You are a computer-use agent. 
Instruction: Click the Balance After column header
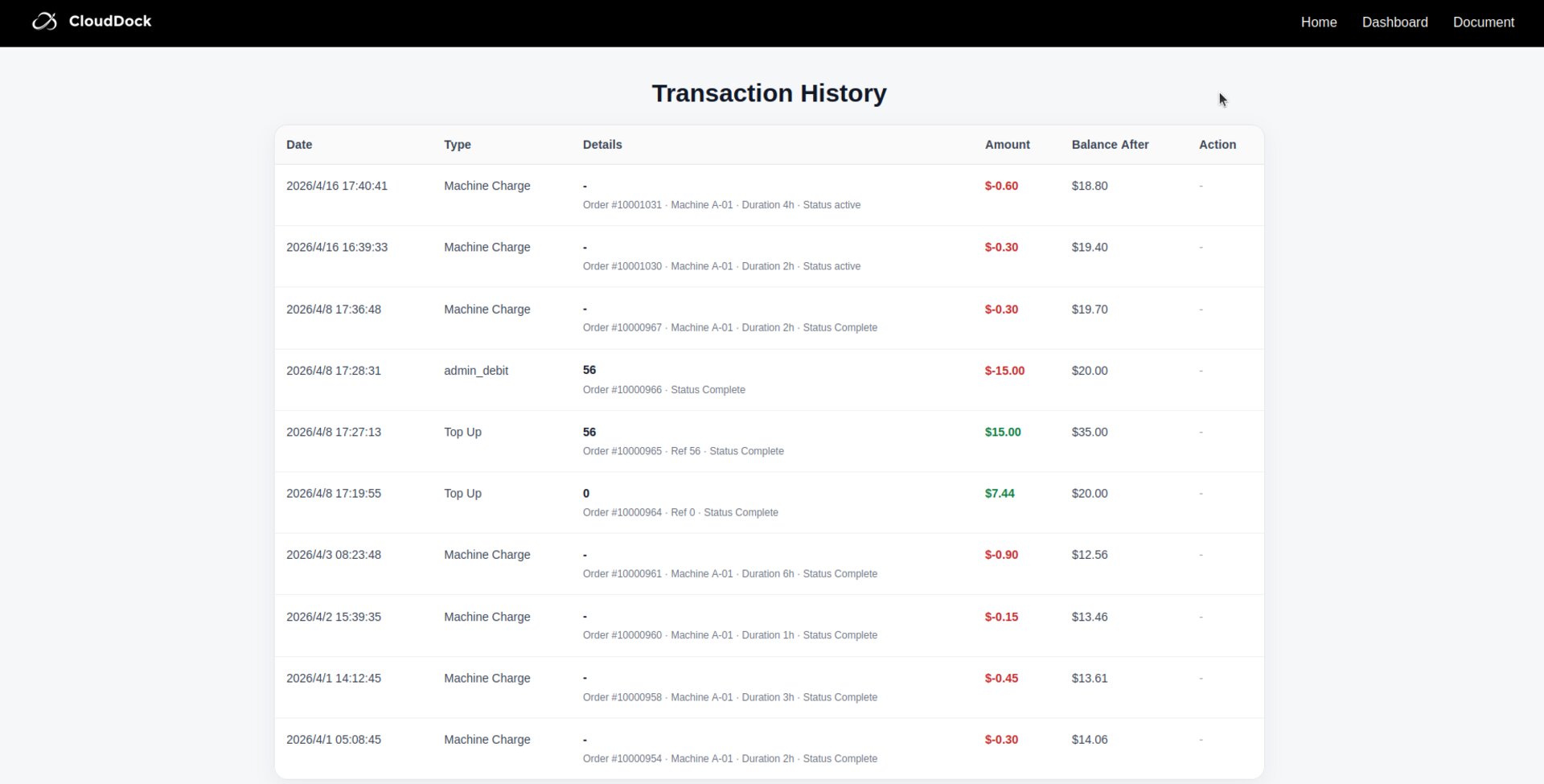coord(1110,145)
